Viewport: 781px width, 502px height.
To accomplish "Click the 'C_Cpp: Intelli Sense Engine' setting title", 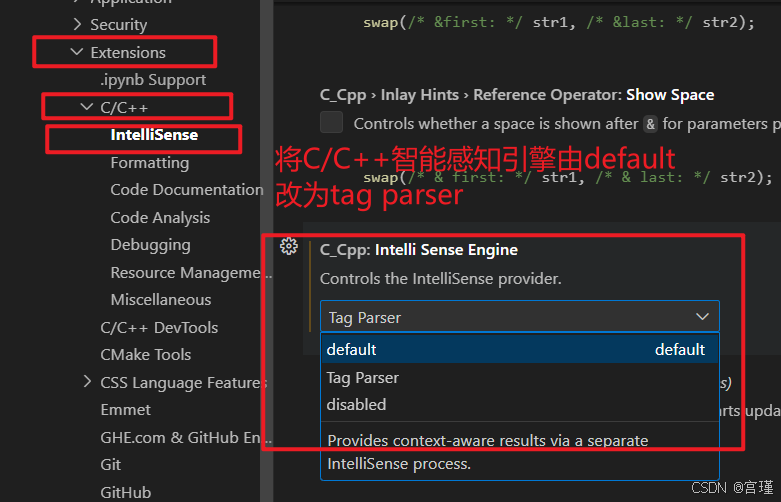I will pyautogui.click(x=418, y=250).
